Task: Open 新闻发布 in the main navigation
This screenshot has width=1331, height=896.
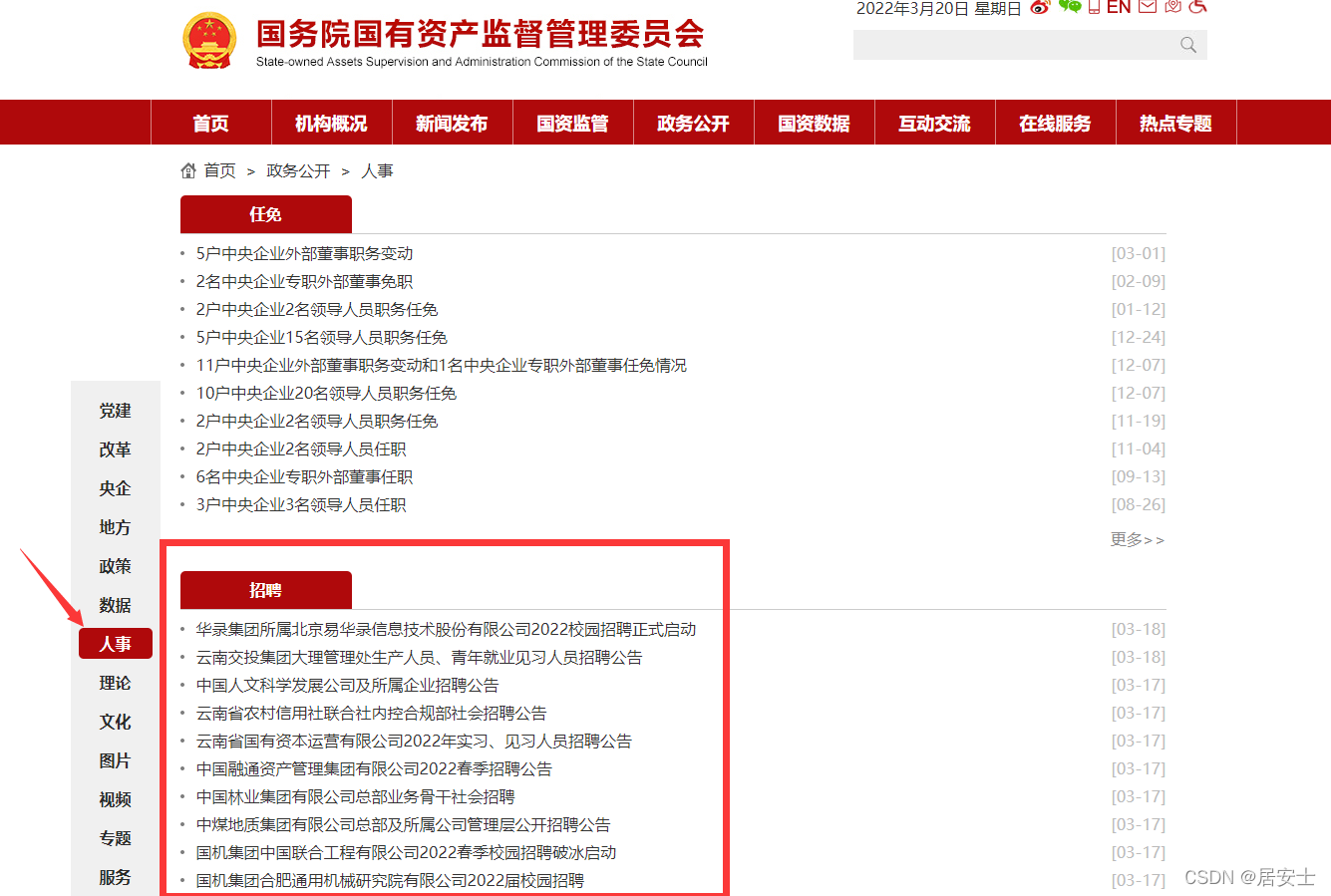Action: click(452, 124)
